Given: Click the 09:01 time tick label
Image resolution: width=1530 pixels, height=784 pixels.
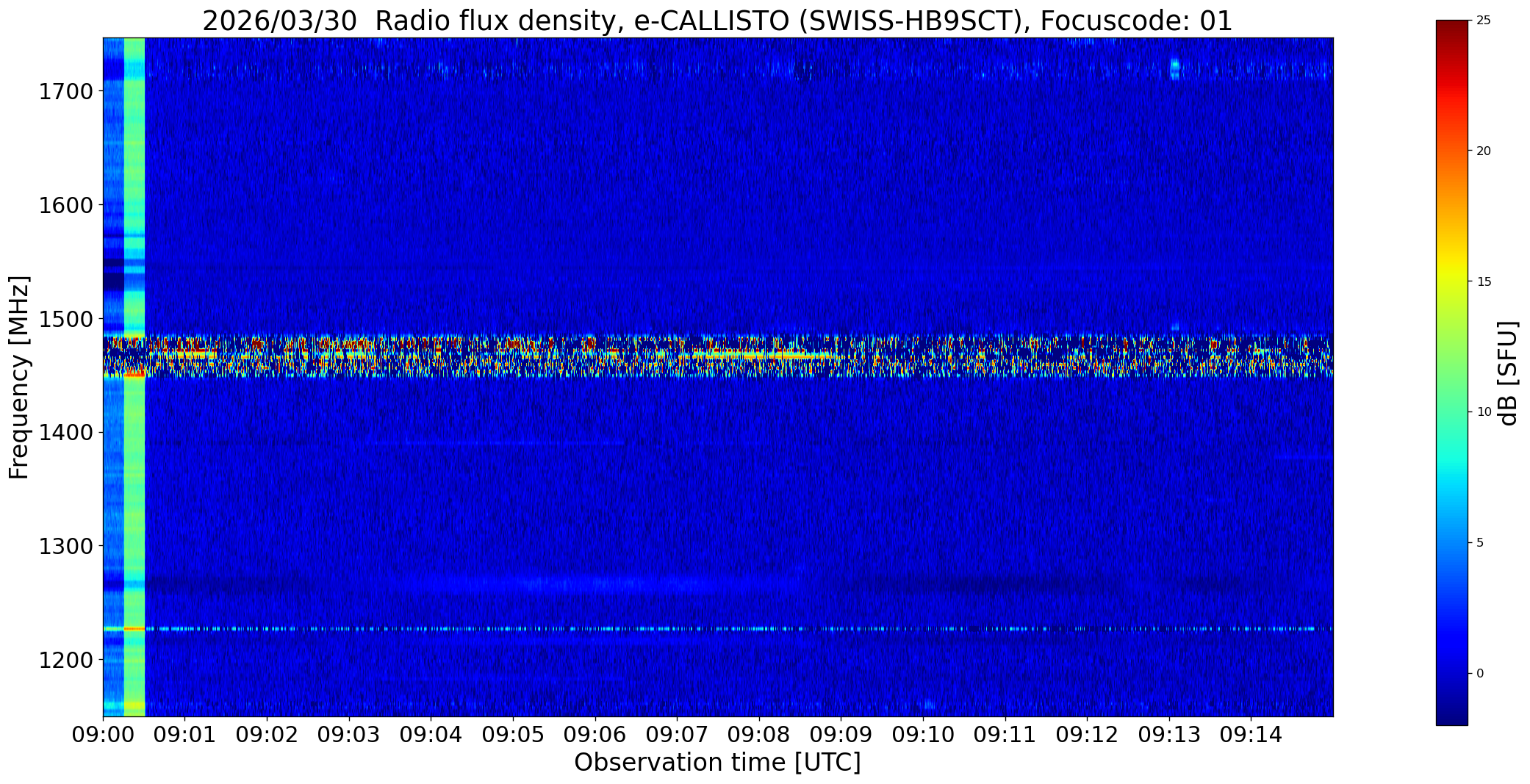Looking at the screenshot, I should [184, 735].
